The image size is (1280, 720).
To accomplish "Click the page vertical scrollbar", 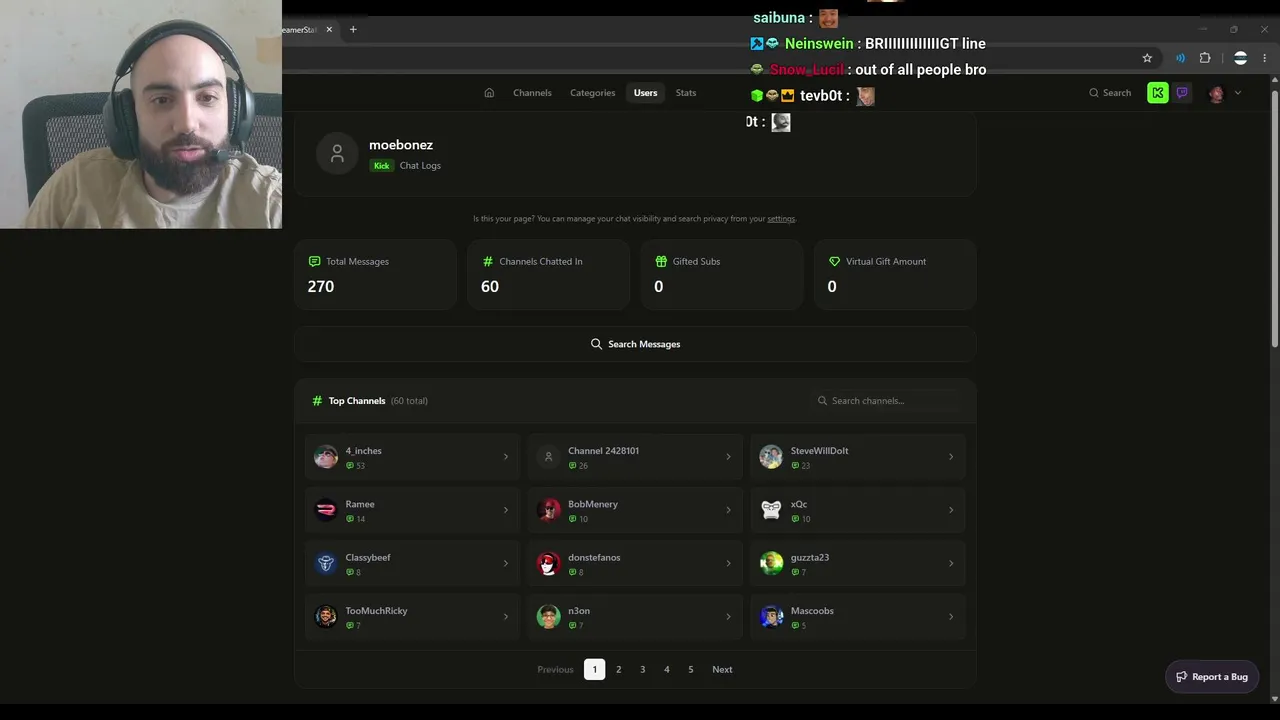I will click(1274, 220).
